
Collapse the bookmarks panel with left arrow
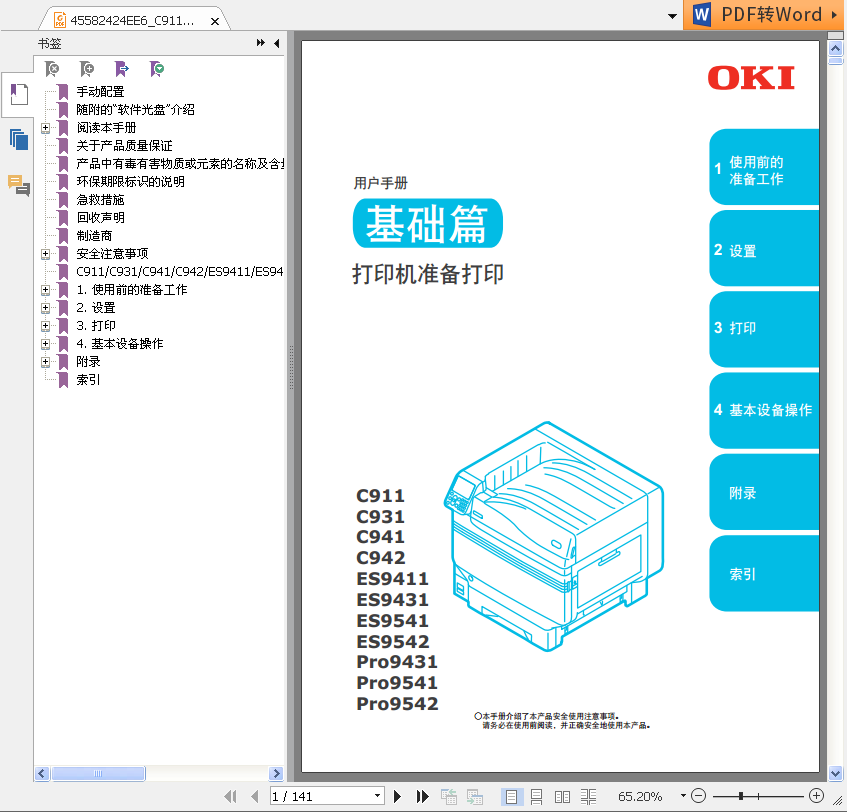tap(277, 43)
